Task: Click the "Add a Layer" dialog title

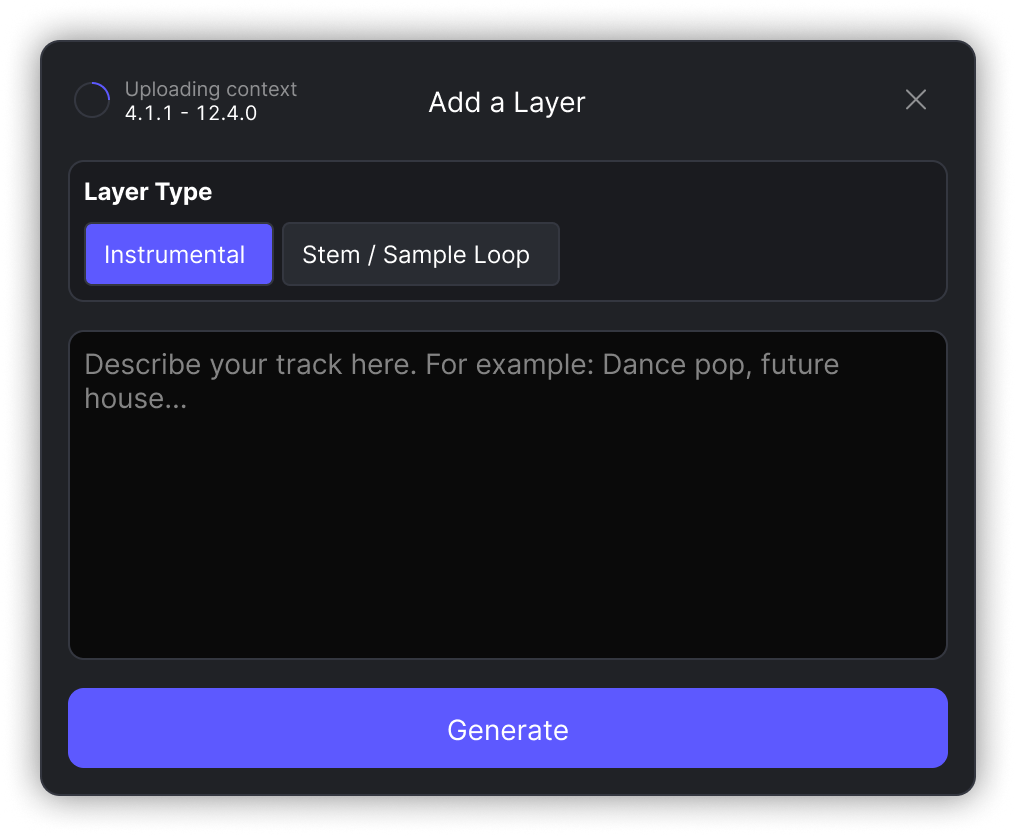Action: tap(507, 102)
